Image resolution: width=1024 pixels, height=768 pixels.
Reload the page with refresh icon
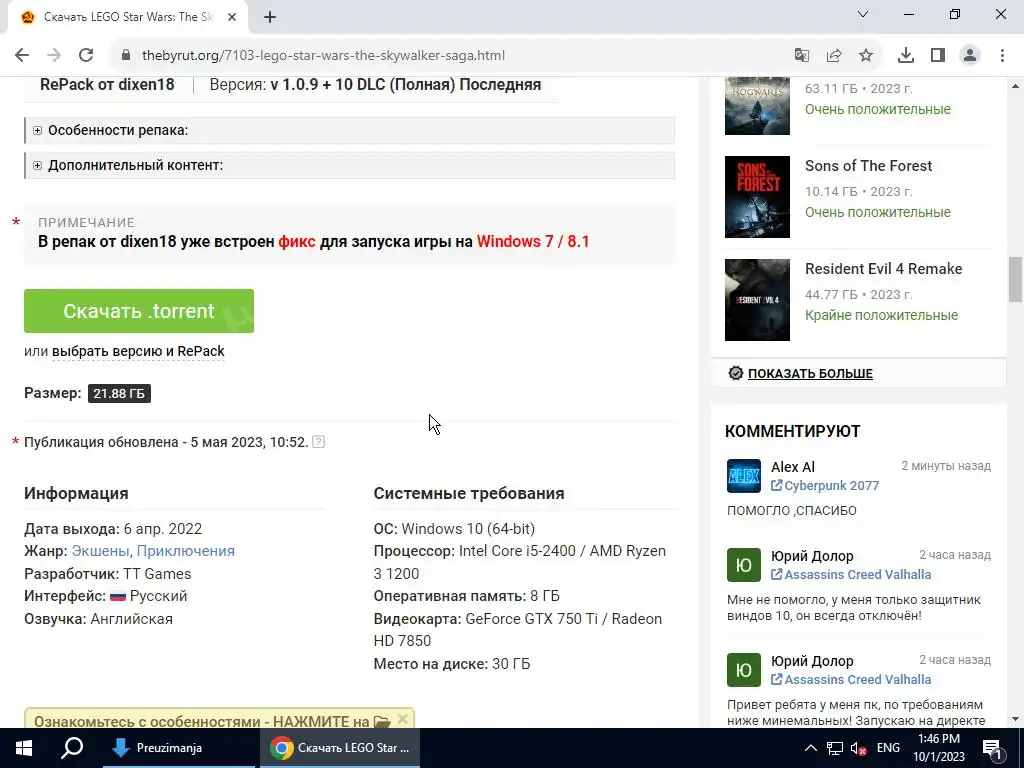86,56
